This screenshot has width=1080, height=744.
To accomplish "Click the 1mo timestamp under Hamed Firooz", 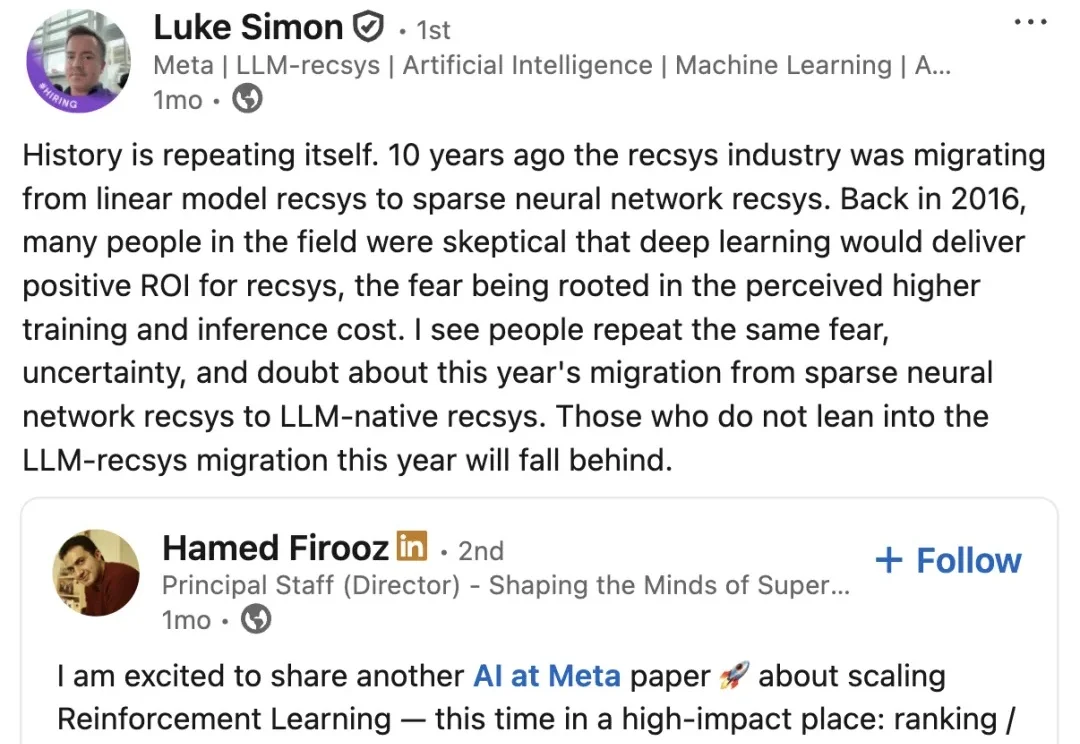I will [x=186, y=620].
